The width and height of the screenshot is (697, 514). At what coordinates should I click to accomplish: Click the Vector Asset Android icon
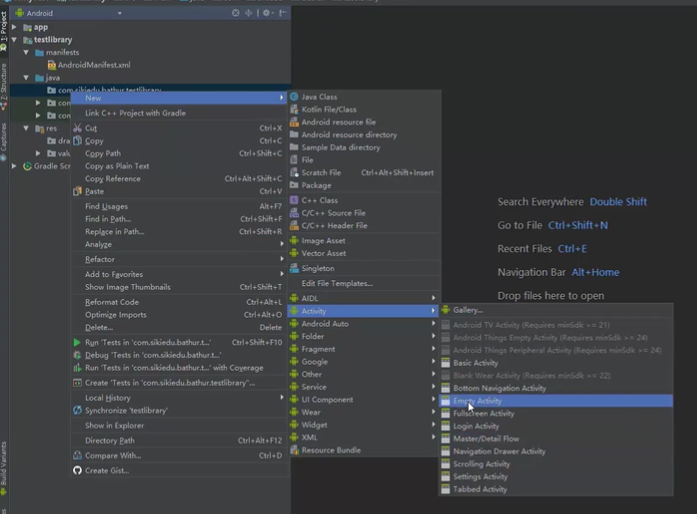(294, 253)
